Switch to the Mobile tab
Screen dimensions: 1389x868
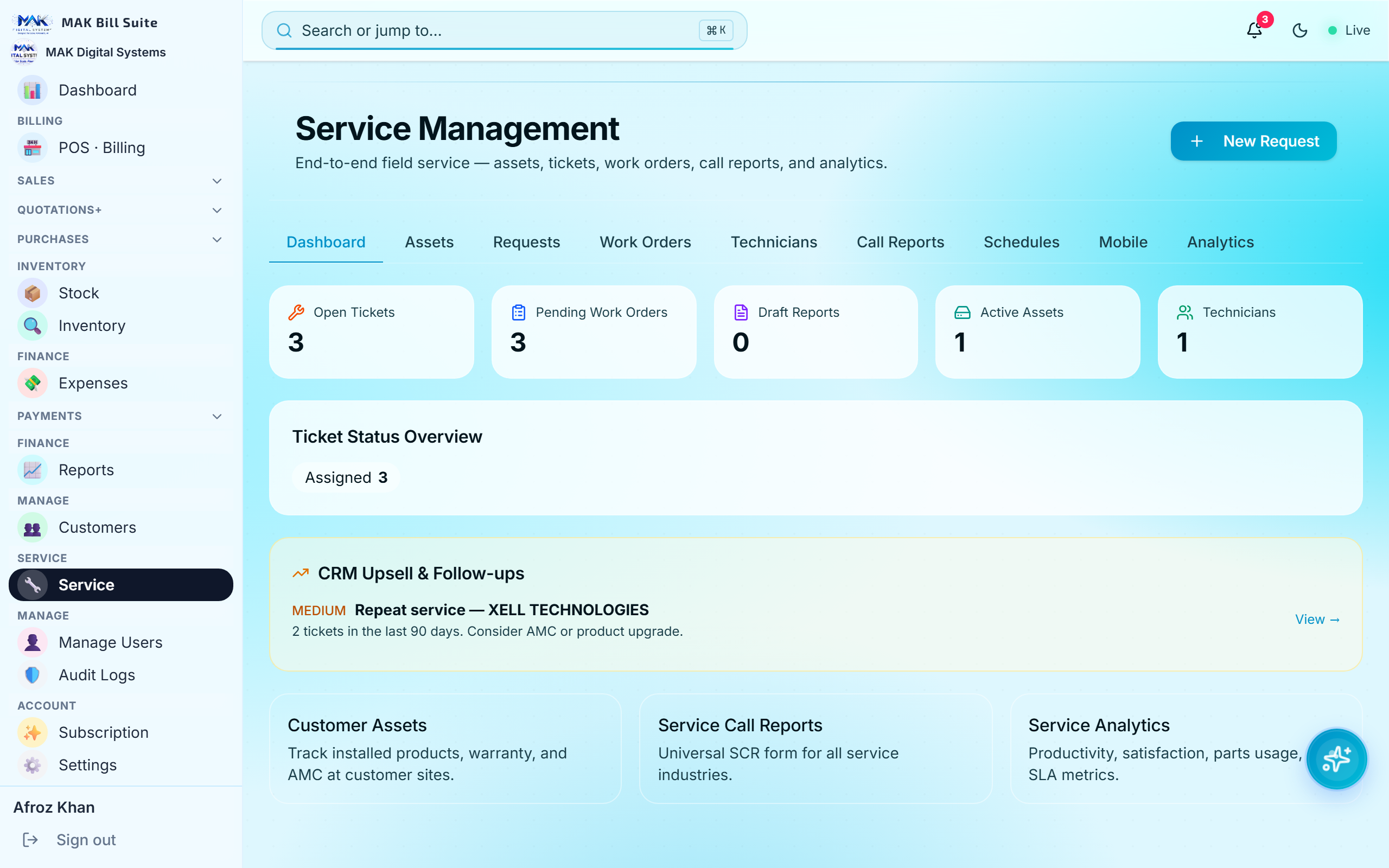point(1123,242)
